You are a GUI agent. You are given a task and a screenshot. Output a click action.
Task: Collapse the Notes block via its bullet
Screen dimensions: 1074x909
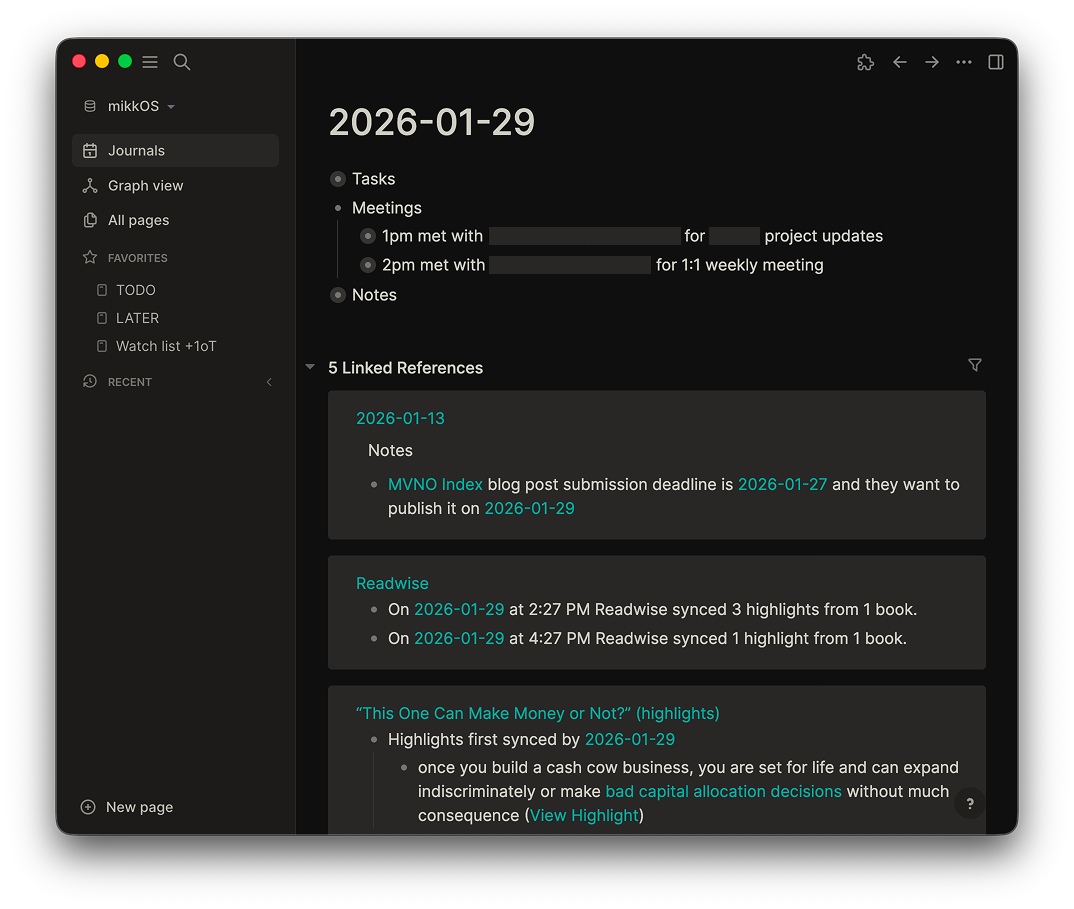pyautogui.click(x=337, y=294)
